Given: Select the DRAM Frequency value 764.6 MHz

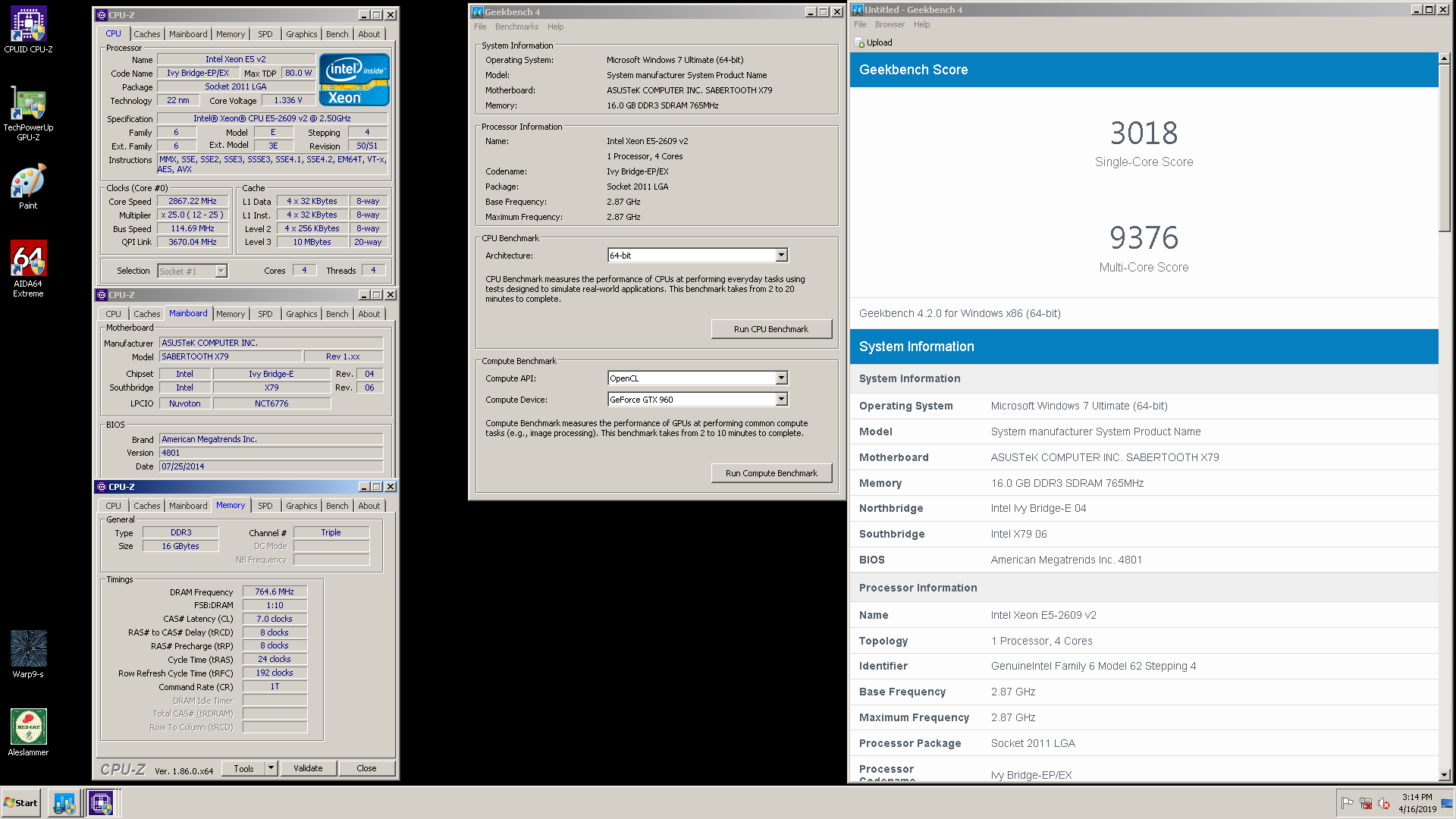Looking at the screenshot, I should (x=275, y=591).
